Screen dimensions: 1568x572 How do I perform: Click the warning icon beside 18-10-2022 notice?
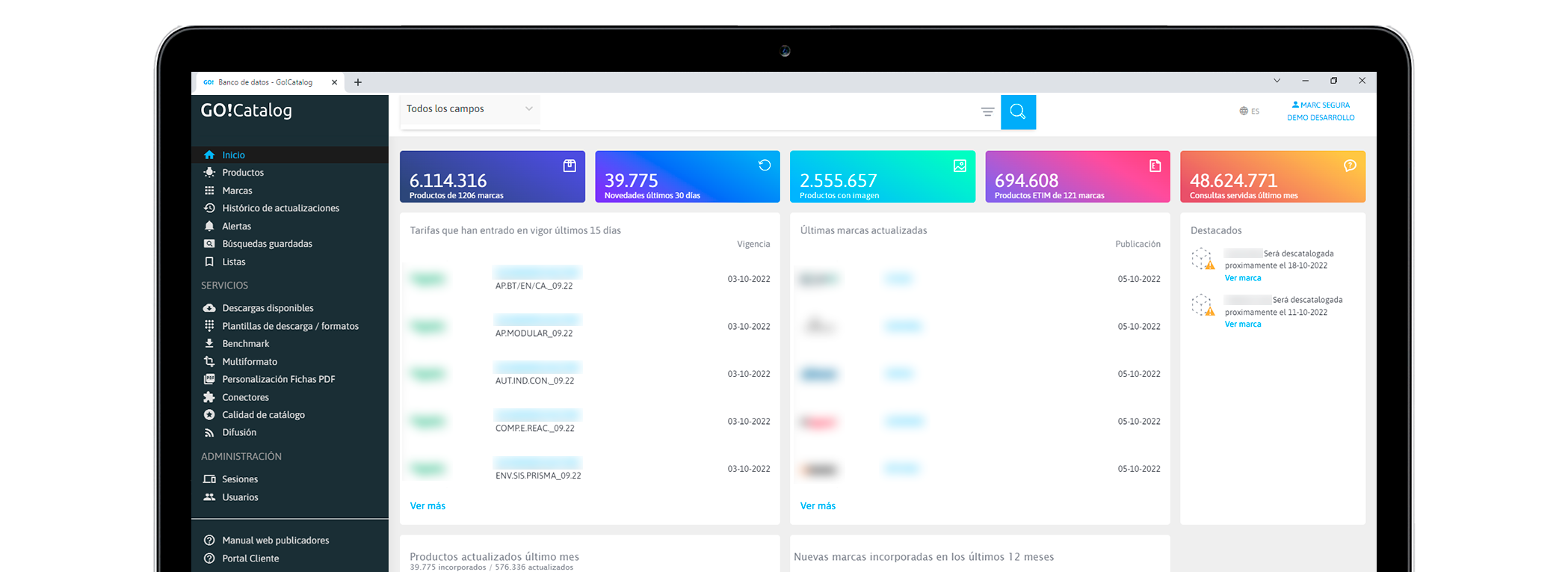click(1209, 265)
